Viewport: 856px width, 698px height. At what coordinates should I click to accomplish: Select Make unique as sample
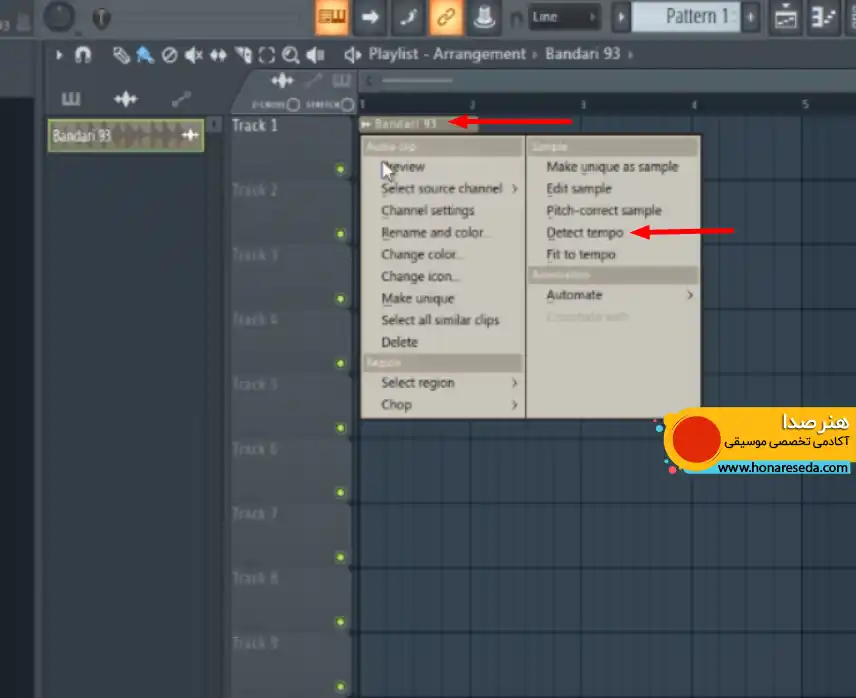613,167
